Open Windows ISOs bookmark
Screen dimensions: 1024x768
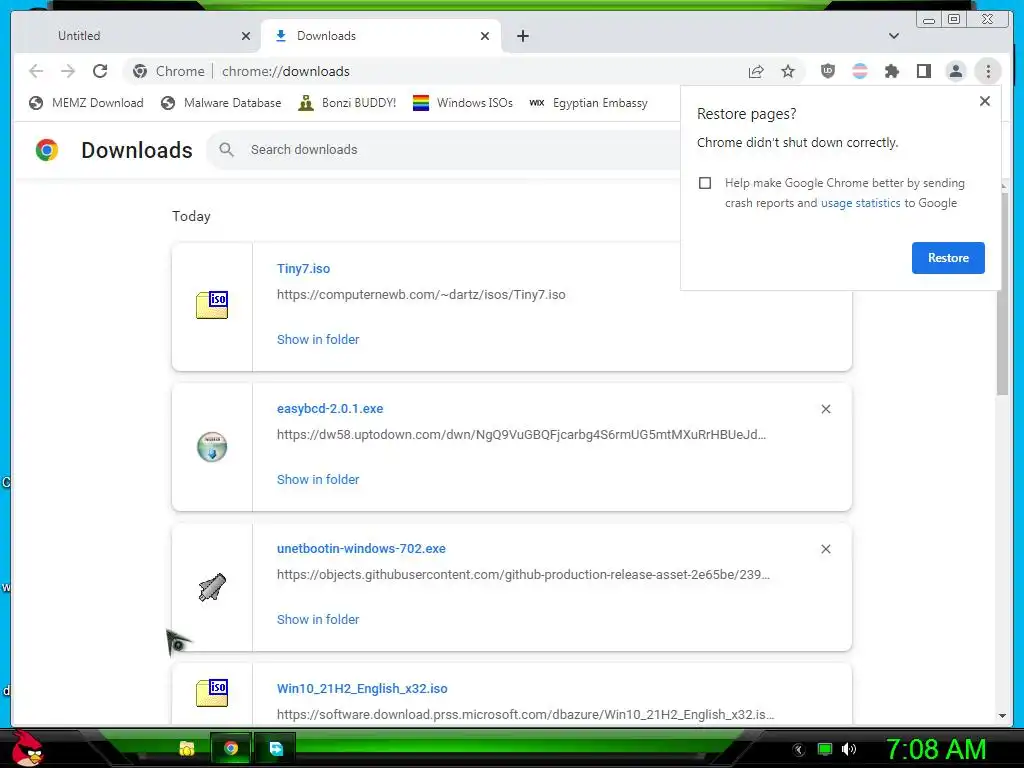tap(462, 103)
